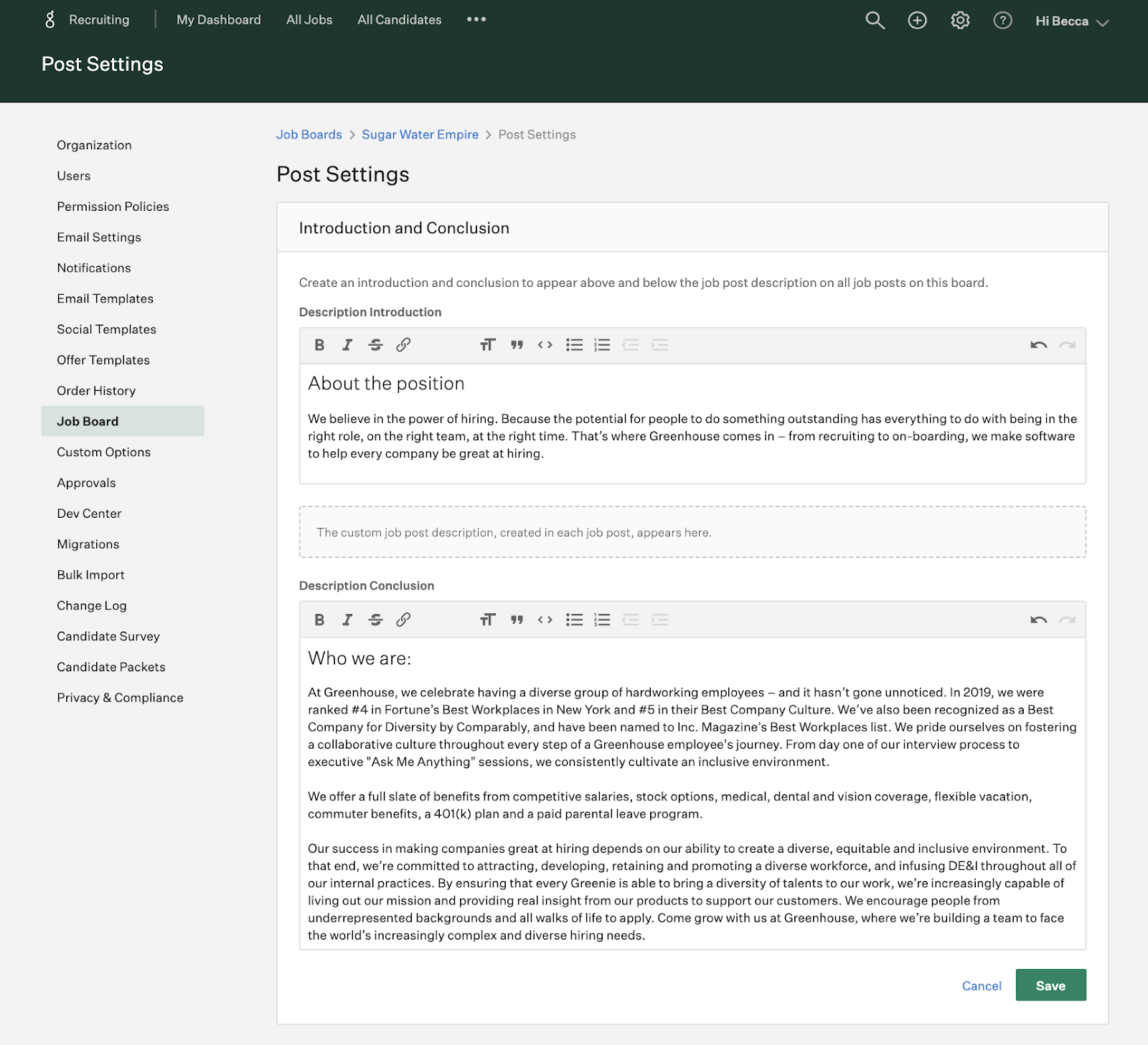The image size is (1148, 1045).
Task: Expand the Hi Becca user menu
Action: [1072, 22]
